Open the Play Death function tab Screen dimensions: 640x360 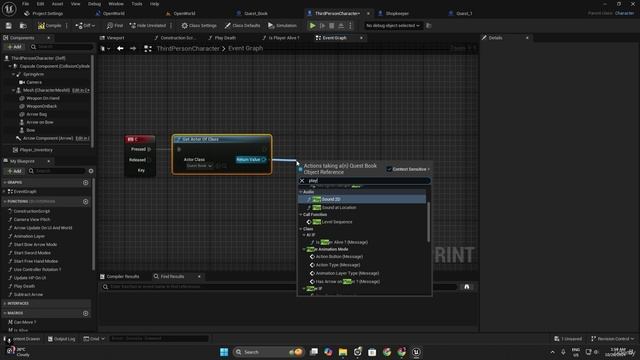pyautogui.click(x=222, y=38)
